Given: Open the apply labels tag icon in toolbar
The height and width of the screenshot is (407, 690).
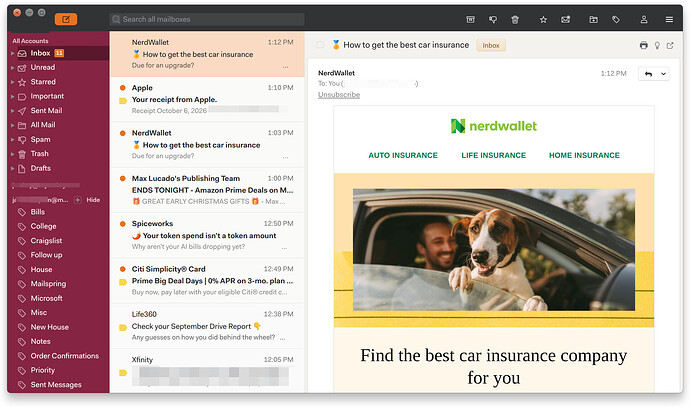Looking at the screenshot, I should pyautogui.click(x=616, y=19).
